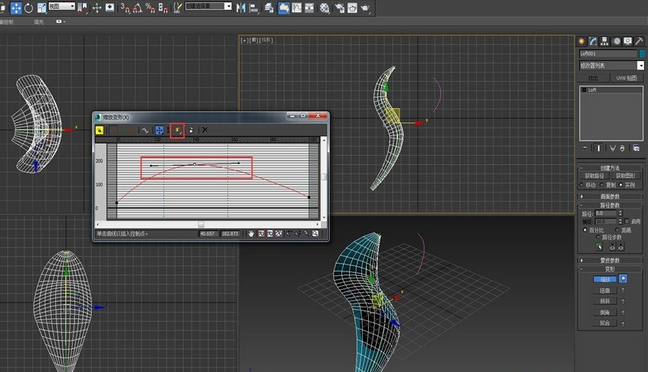Select the 复制 radio button
This screenshot has width=649, height=372.
click(x=601, y=185)
